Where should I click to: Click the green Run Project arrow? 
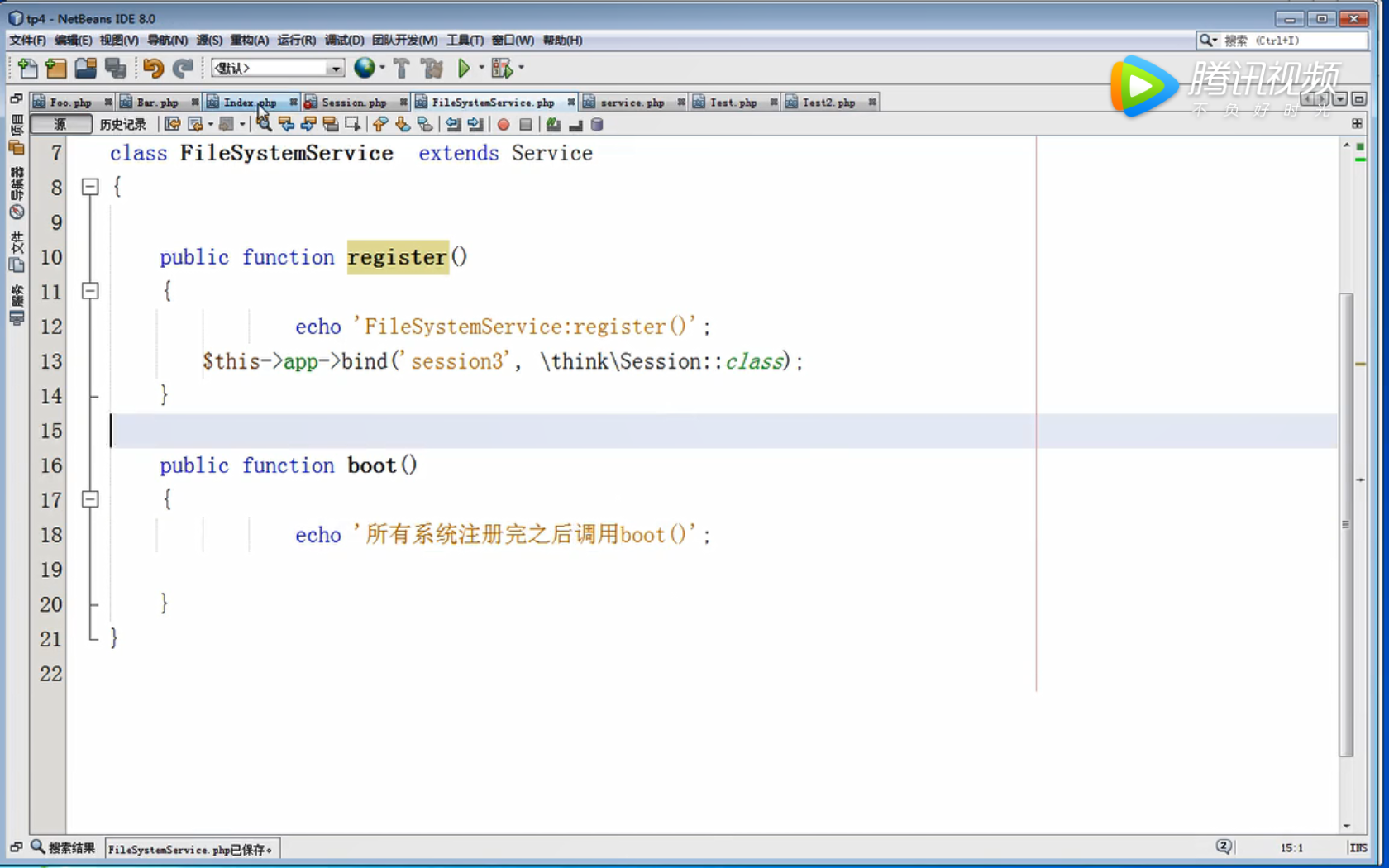click(464, 69)
